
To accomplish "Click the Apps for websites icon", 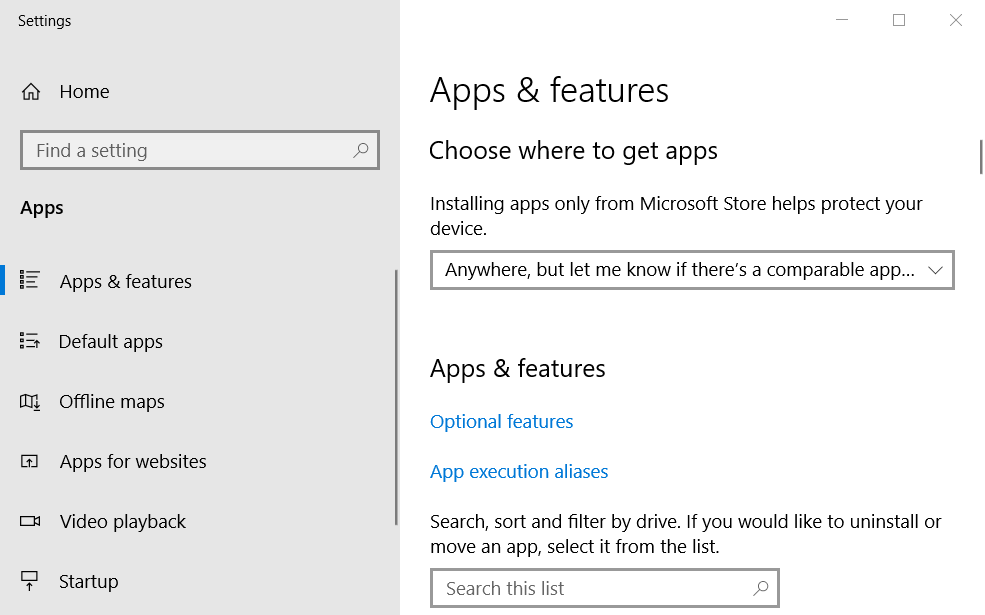I will pos(30,462).
